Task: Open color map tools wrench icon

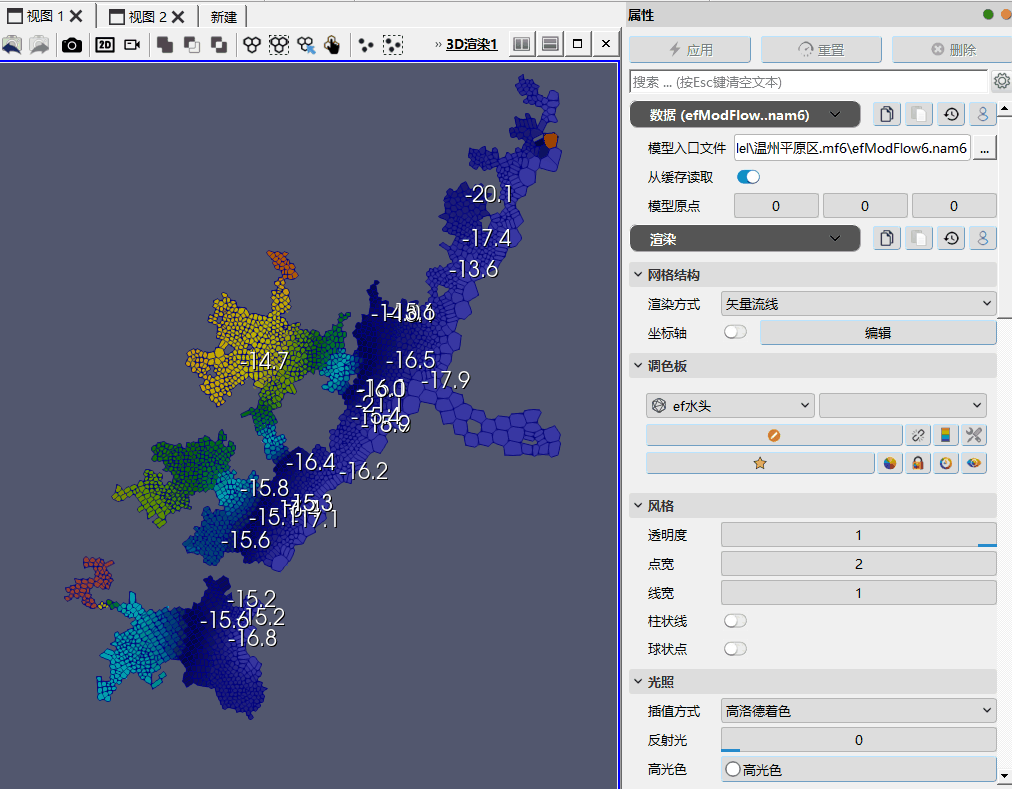Action: pos(974,436)
